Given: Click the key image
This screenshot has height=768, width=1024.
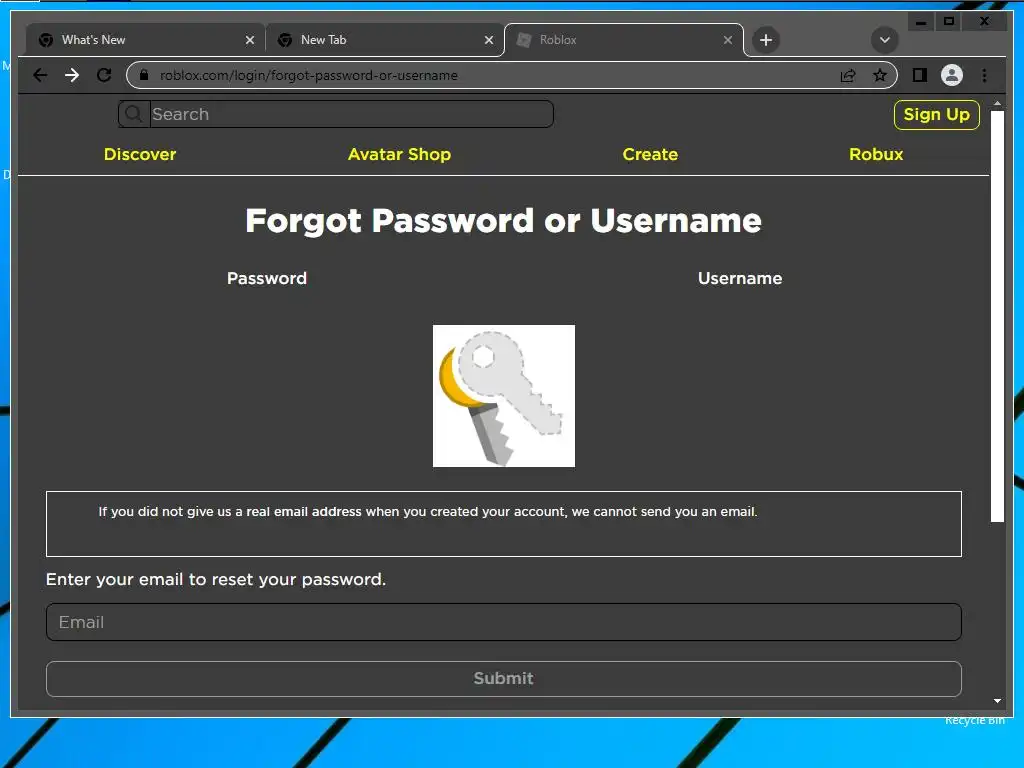Looking at the screenshot, I should 504,396.
